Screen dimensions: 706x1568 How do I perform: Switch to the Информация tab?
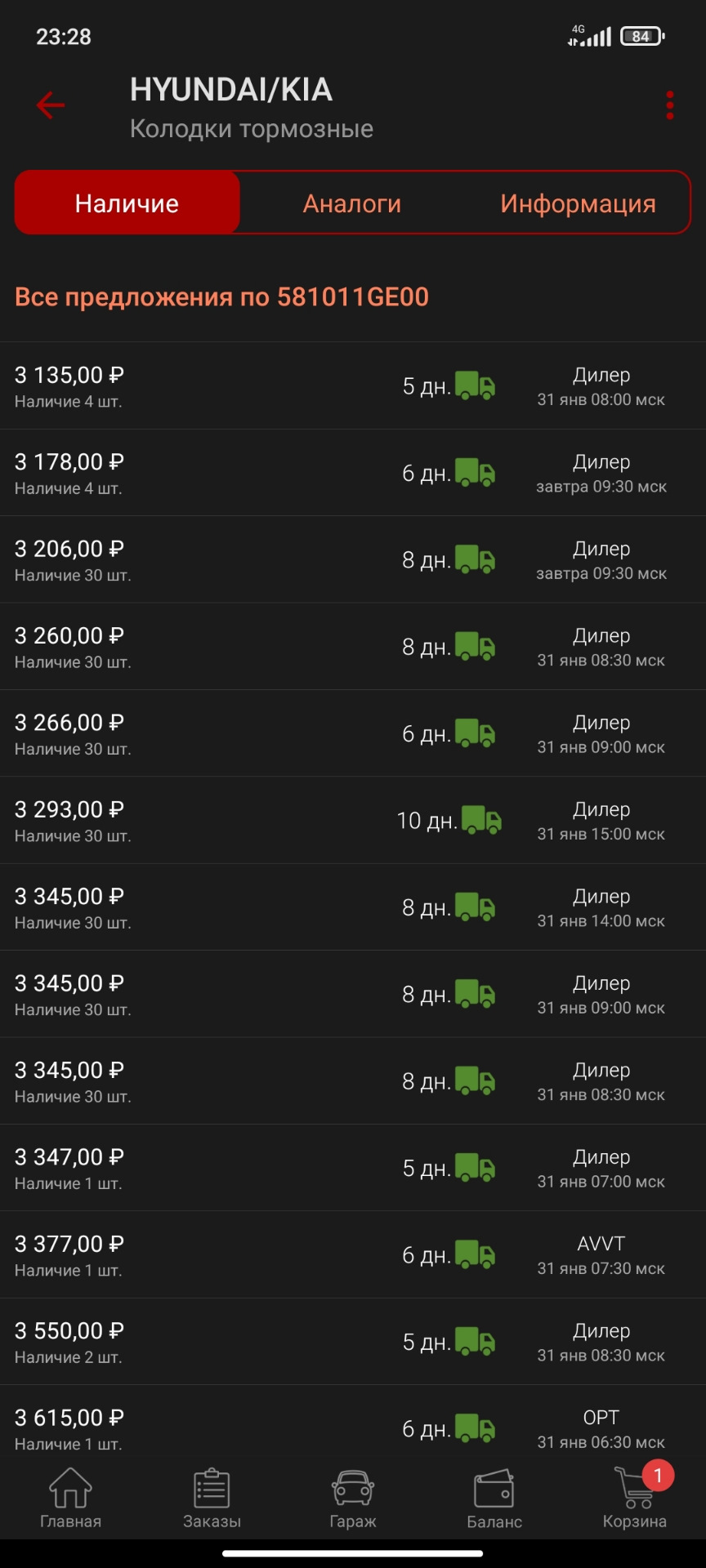(x=578, y=203)
